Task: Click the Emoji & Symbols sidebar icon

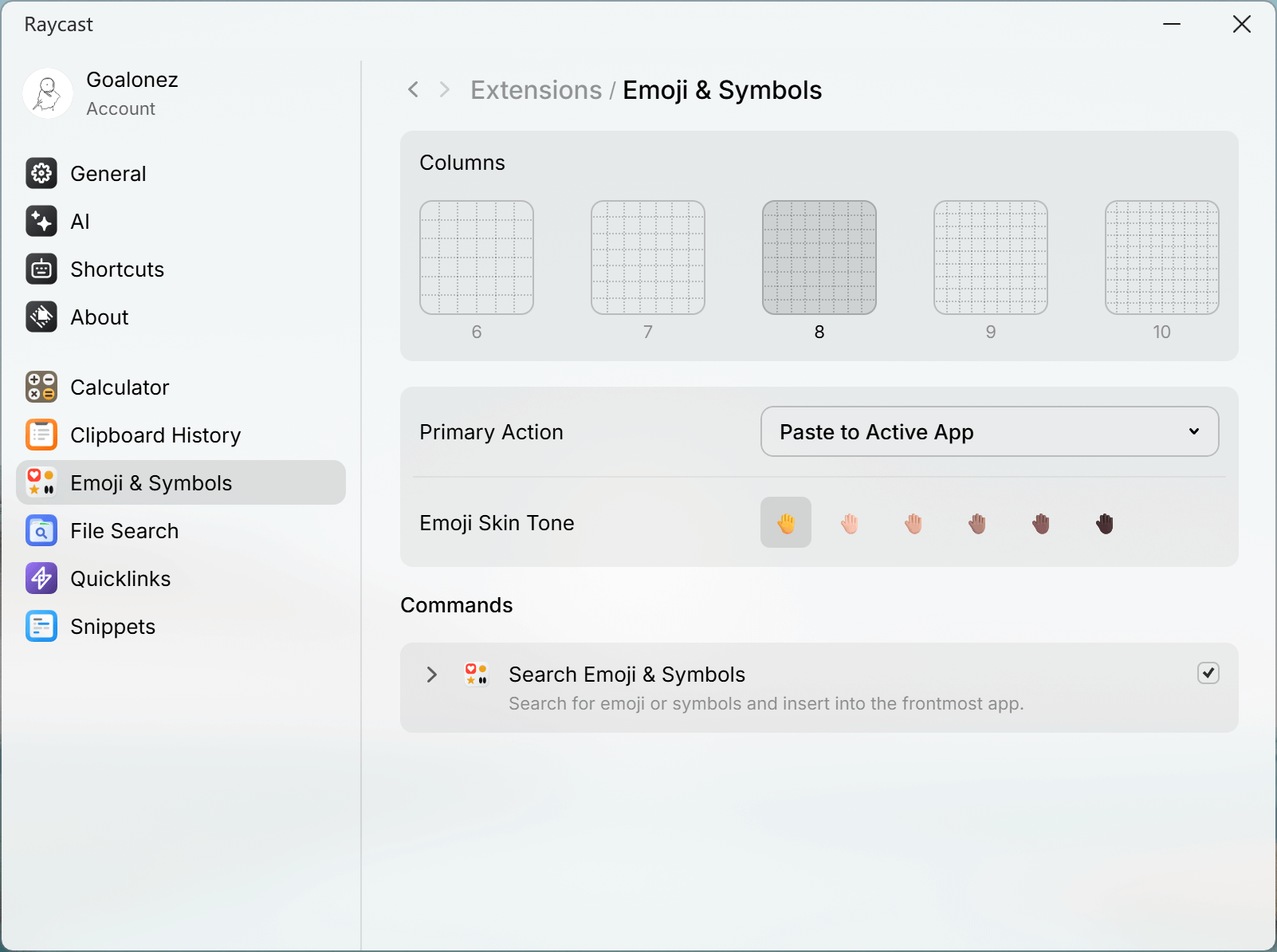Action: point(41,482)
